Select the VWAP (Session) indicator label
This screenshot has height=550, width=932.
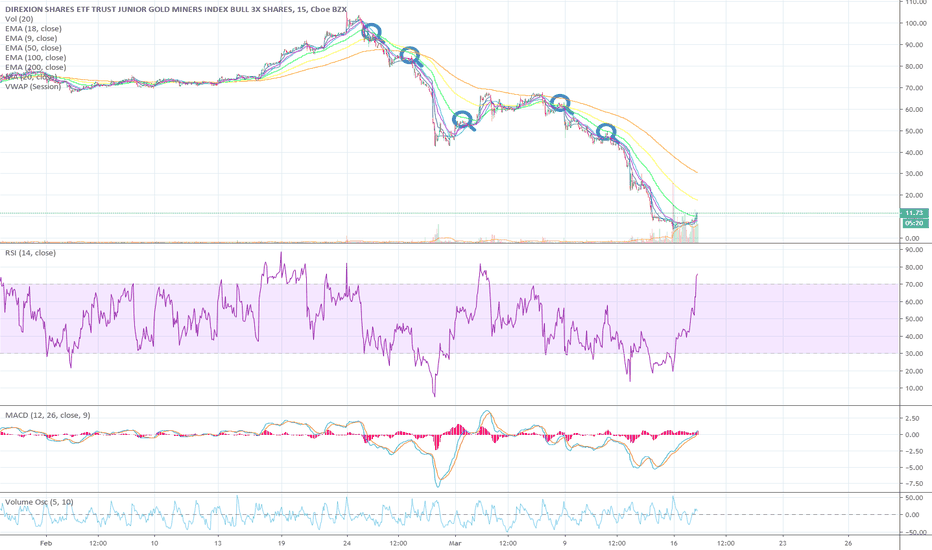click(x=33, y=86)
